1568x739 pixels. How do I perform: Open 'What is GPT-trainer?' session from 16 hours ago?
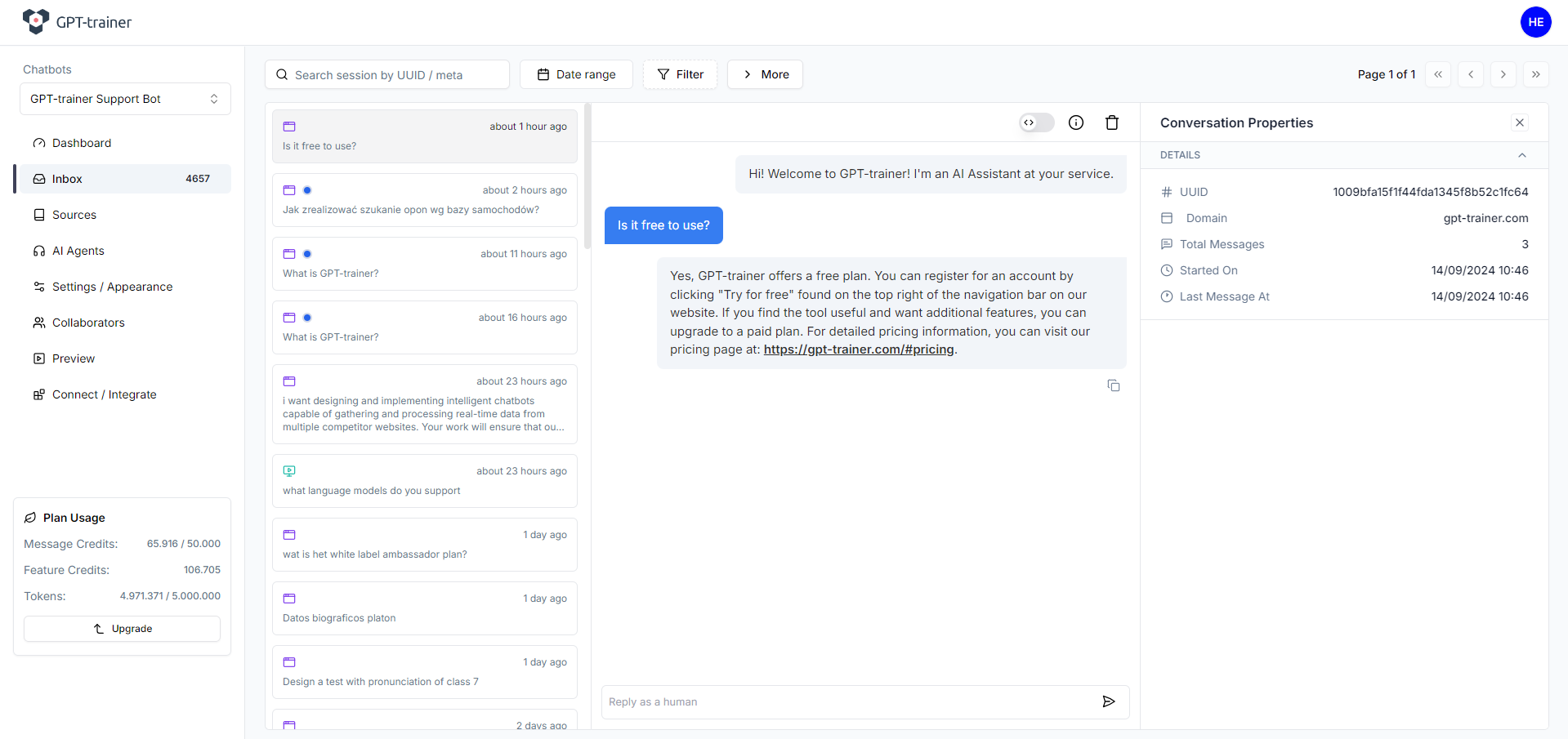(x=425, y=327)
